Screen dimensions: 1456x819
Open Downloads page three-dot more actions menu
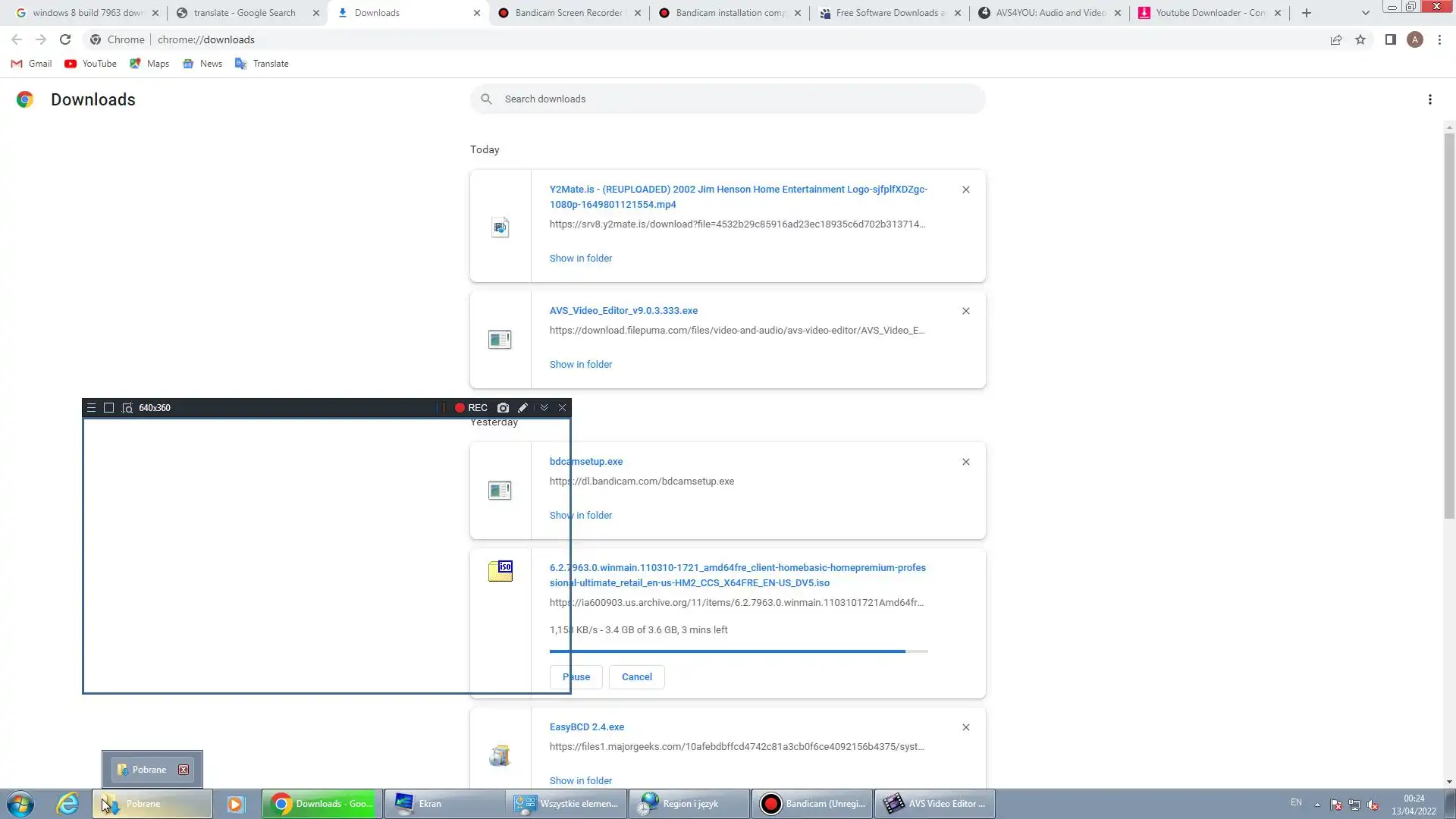click(1429, 99)
